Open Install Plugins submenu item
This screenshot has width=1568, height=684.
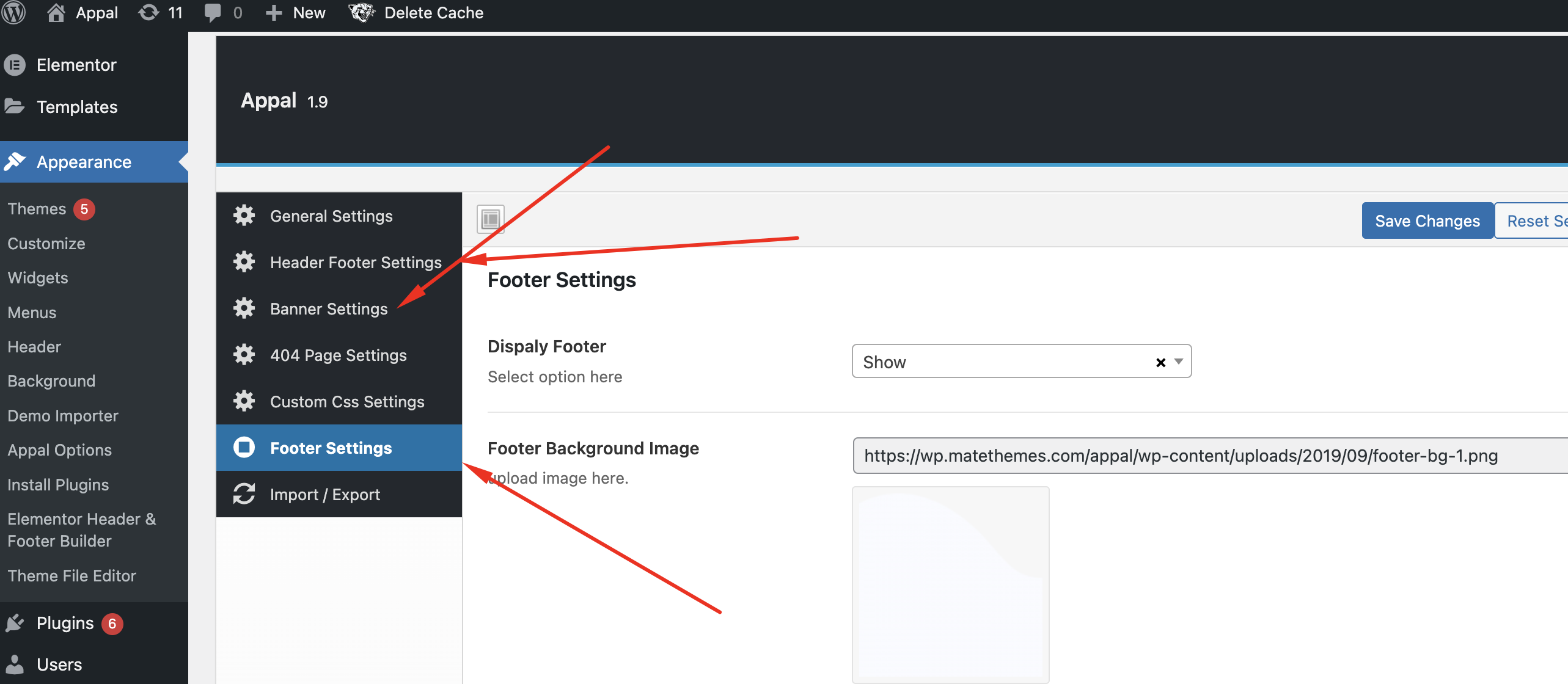[58, 484]
